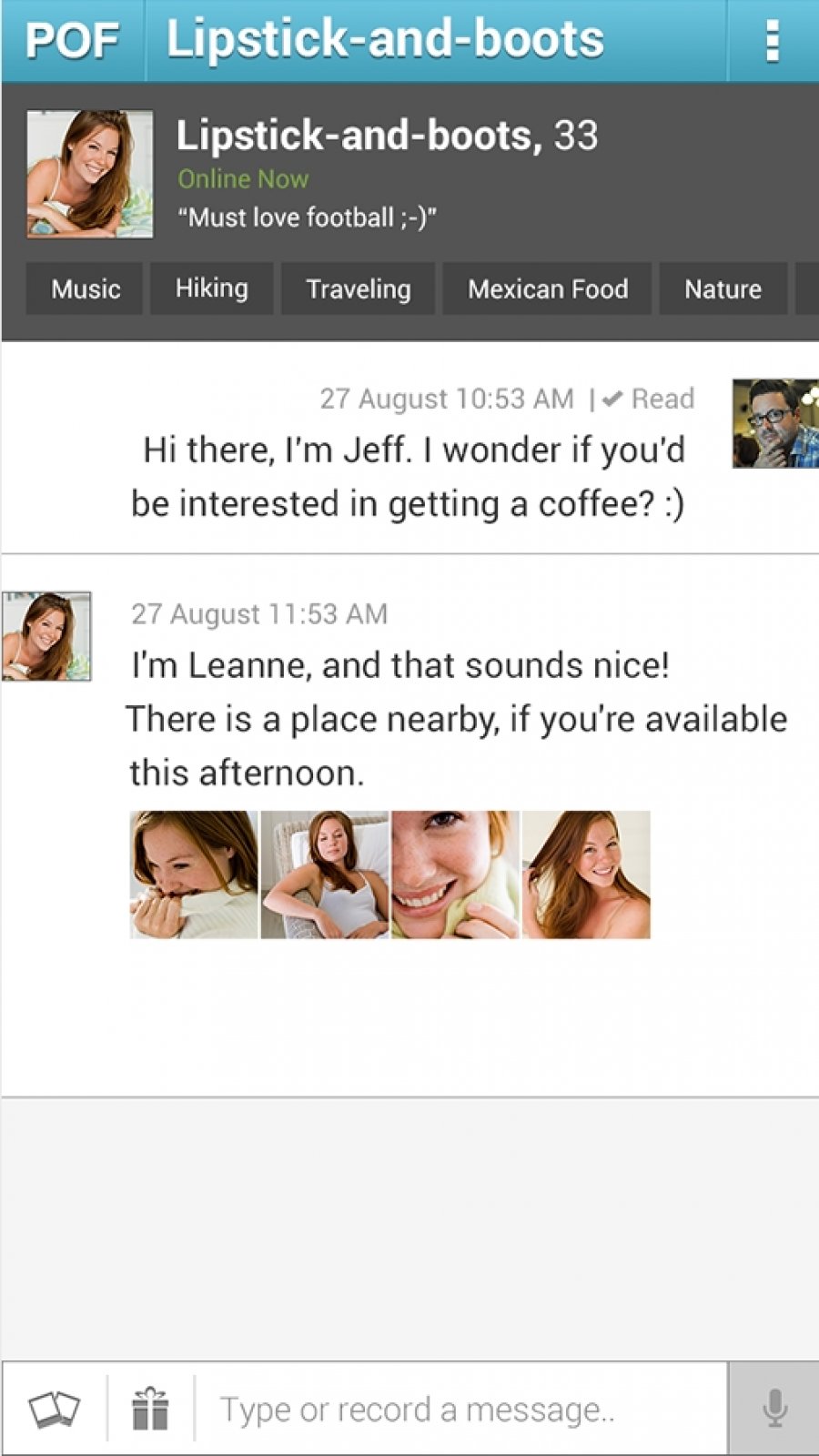This screenshot has height=1456, width=819.
Task: Select the Hiking interest tag
Action: [211, 288]
